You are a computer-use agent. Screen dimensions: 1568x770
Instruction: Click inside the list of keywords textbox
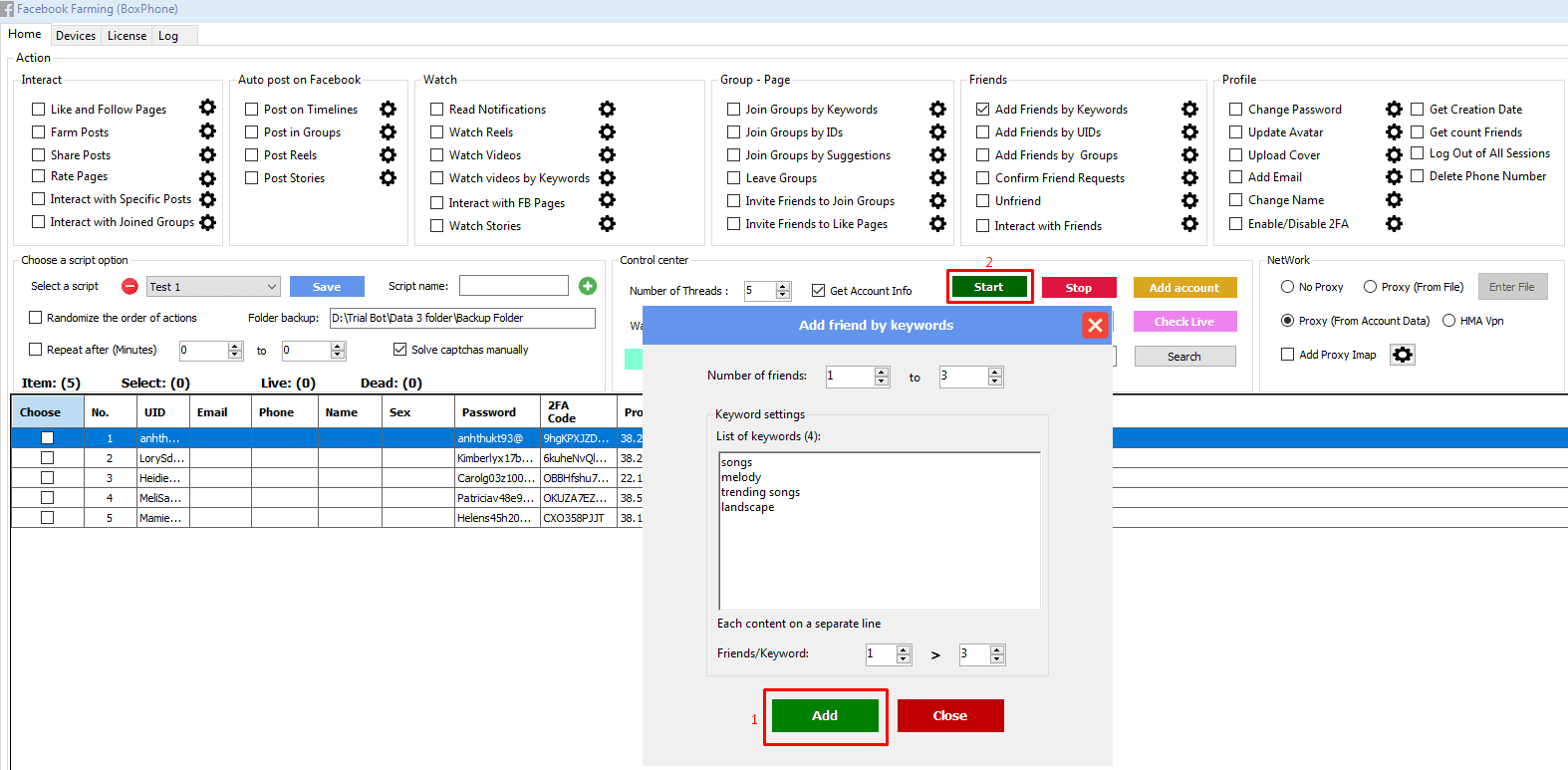pyautogui.click(x=880, y=531)
